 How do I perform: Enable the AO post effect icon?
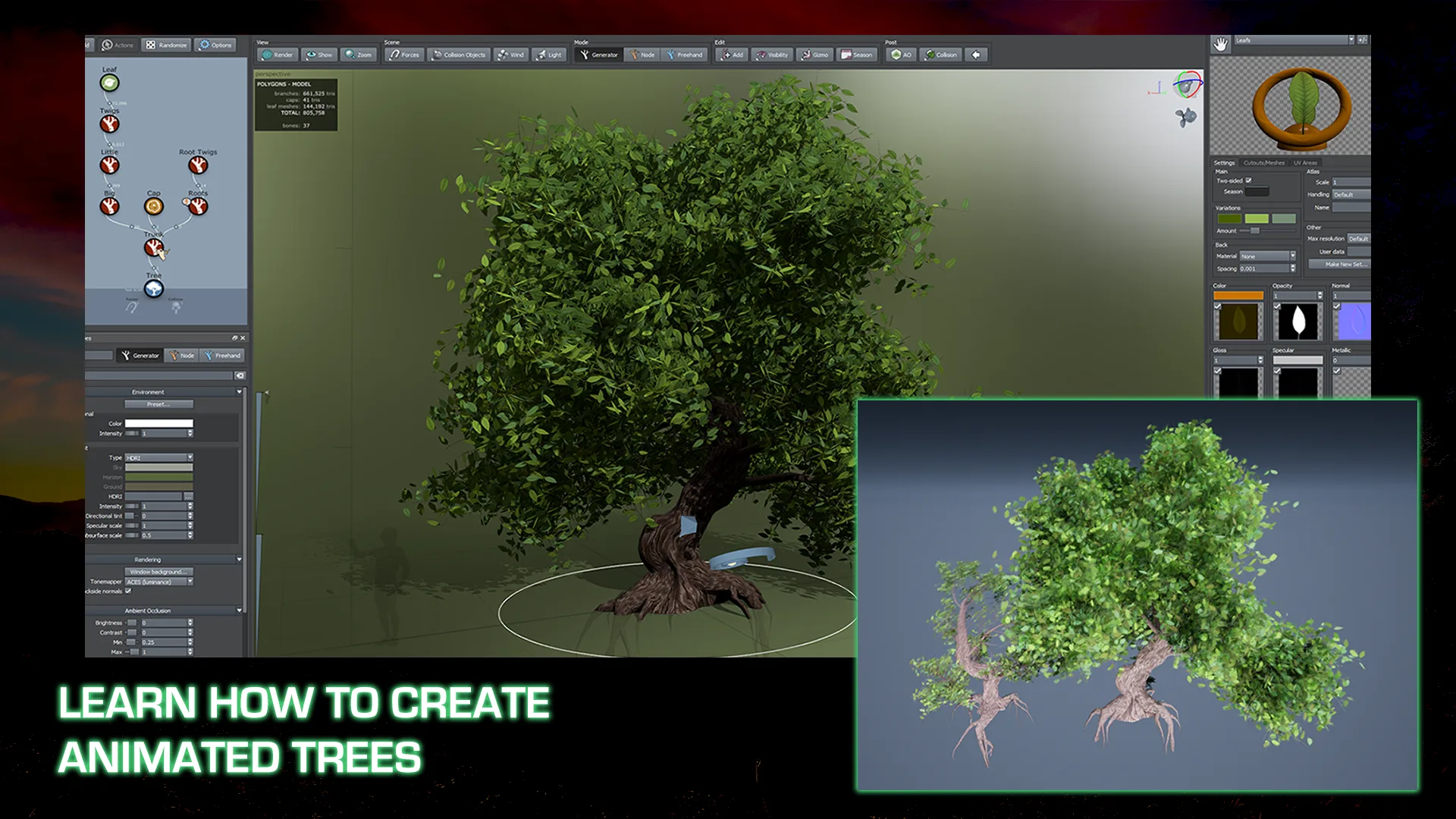[x=901, y=55]
